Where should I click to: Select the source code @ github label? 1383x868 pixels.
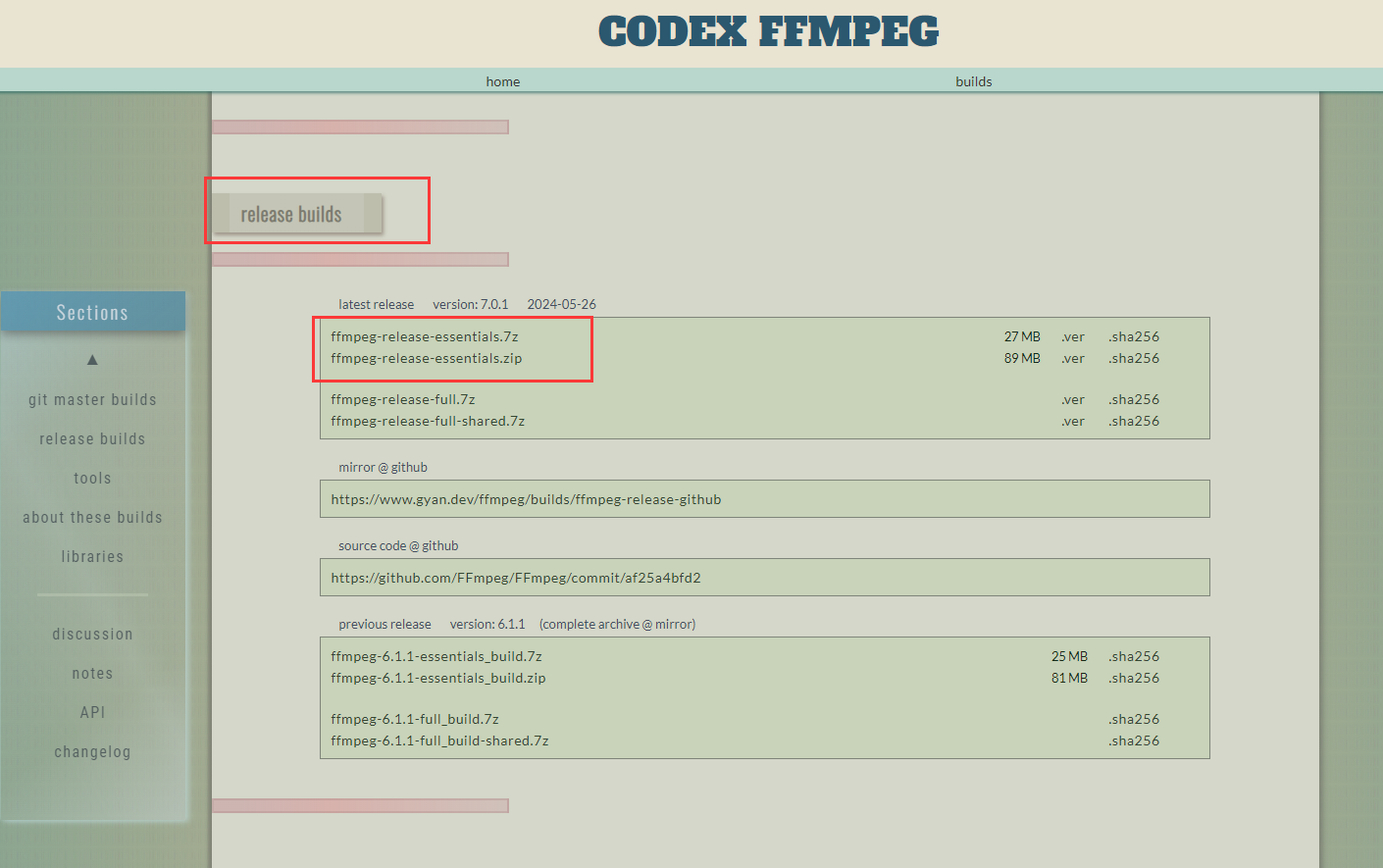(398, 545)
